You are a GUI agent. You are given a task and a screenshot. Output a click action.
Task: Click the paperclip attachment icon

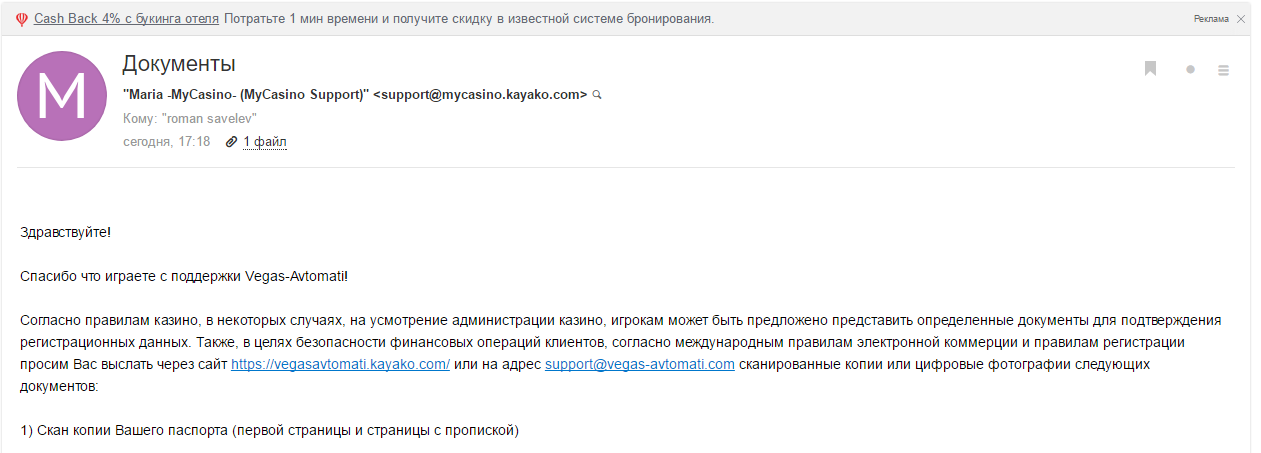(x=231, y=142)
